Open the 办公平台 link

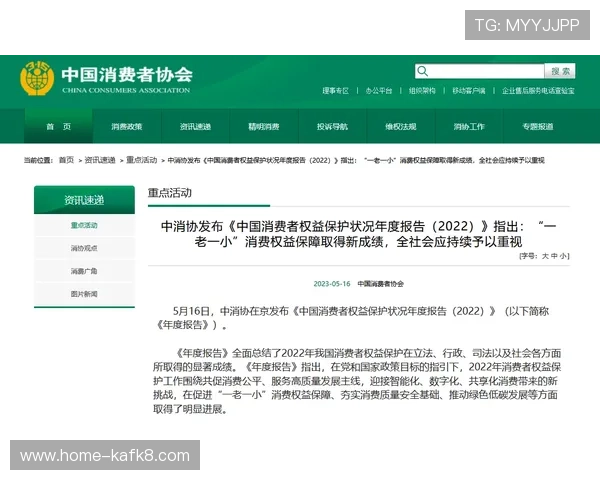tap(379, 91)
